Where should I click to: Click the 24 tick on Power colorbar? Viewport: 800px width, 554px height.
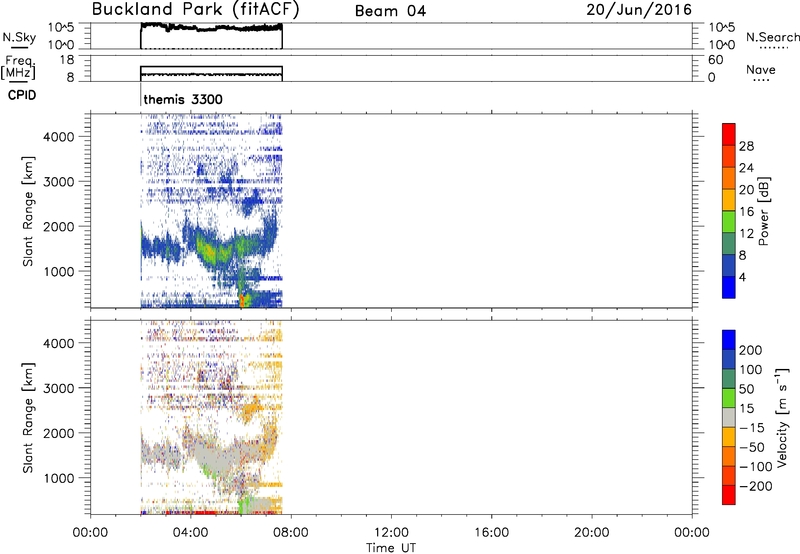pos(746,168)
